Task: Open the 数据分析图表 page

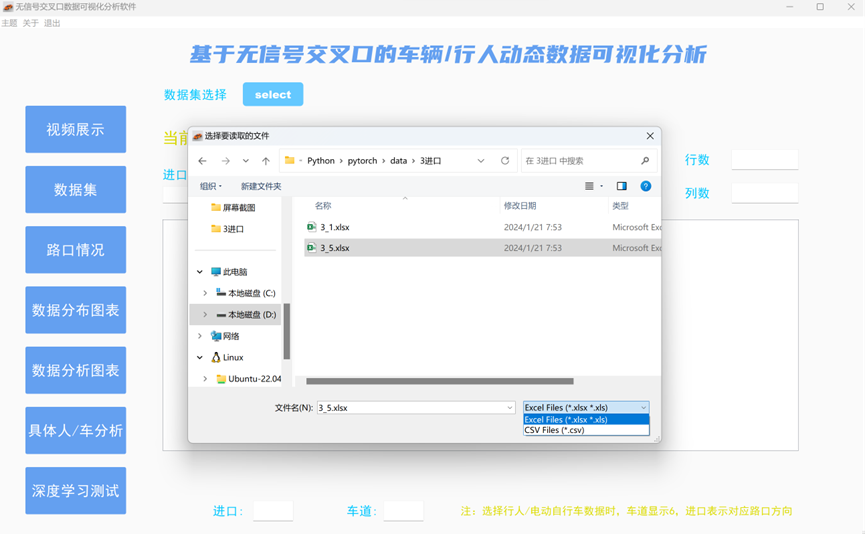Action: coord(76,370)
